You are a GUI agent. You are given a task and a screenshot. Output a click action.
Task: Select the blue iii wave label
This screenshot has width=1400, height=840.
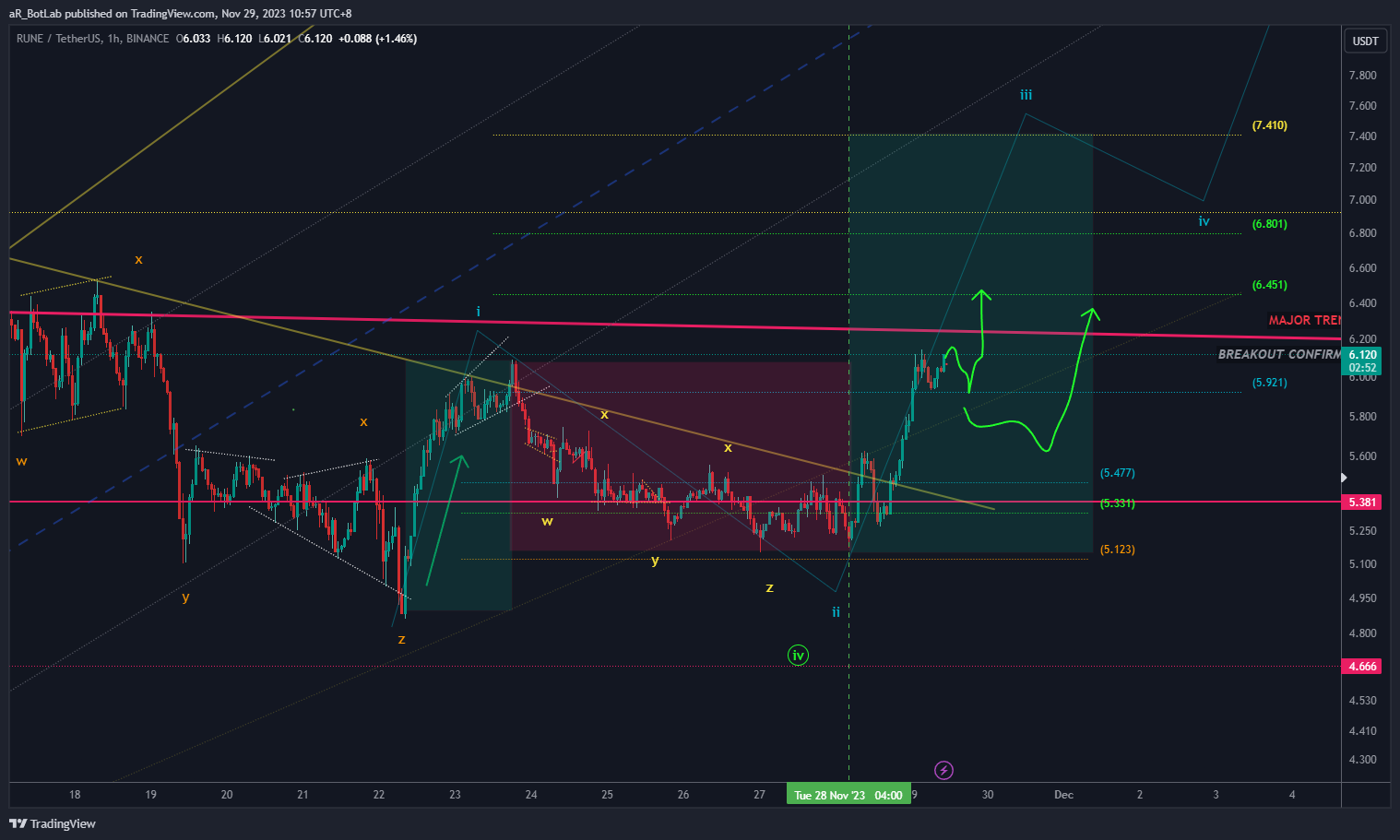click(x=1026, y=95)
